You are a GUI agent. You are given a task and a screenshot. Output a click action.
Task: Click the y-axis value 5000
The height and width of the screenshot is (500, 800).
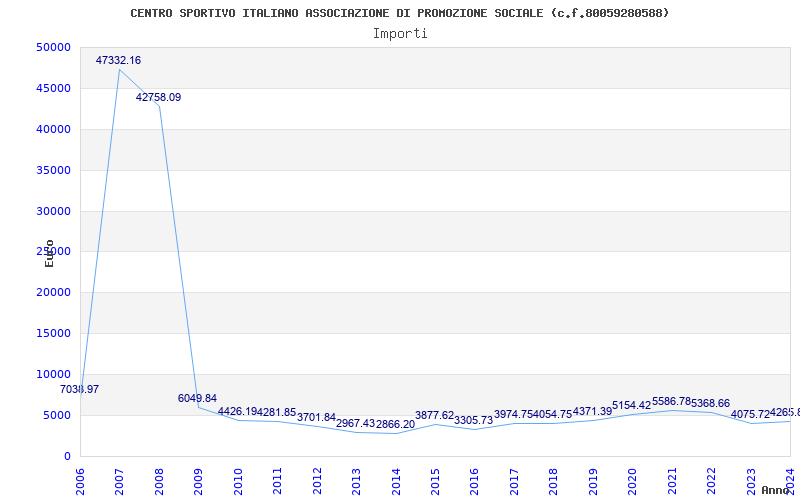pos(57,415)
